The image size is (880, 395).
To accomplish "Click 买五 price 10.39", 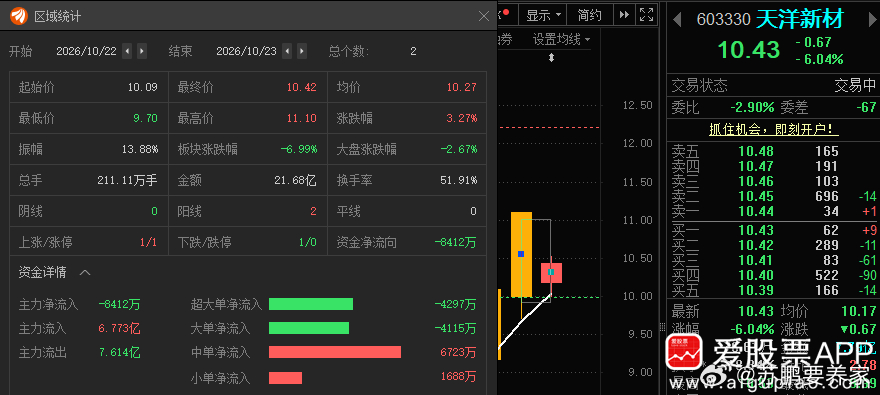I will click(756, 291).
